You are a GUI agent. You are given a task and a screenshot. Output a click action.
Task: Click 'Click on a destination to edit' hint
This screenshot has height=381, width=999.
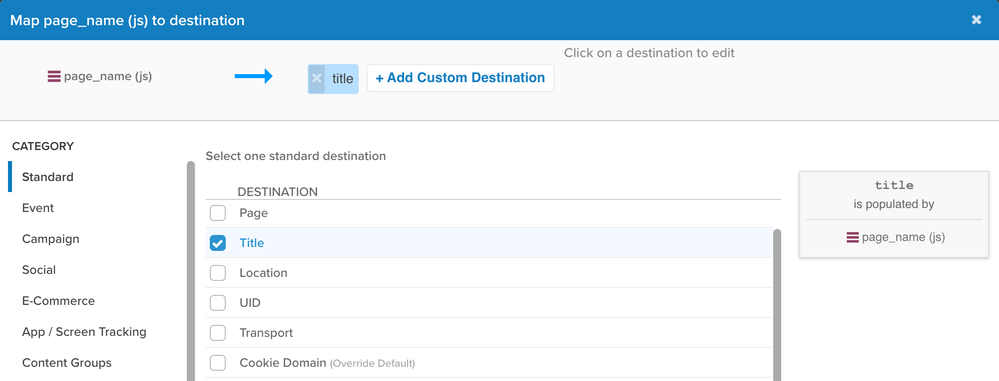649,53
